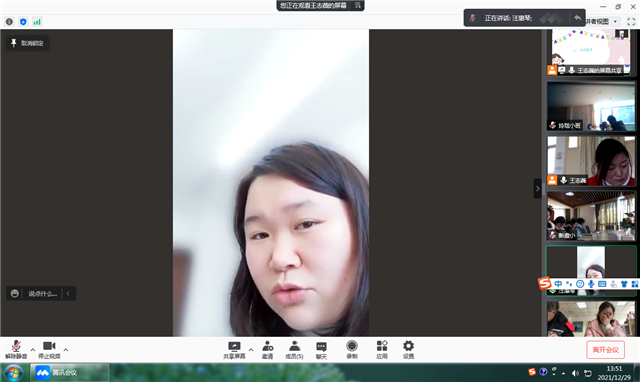Show hidden system tray icons arrow

pos(564,373)
